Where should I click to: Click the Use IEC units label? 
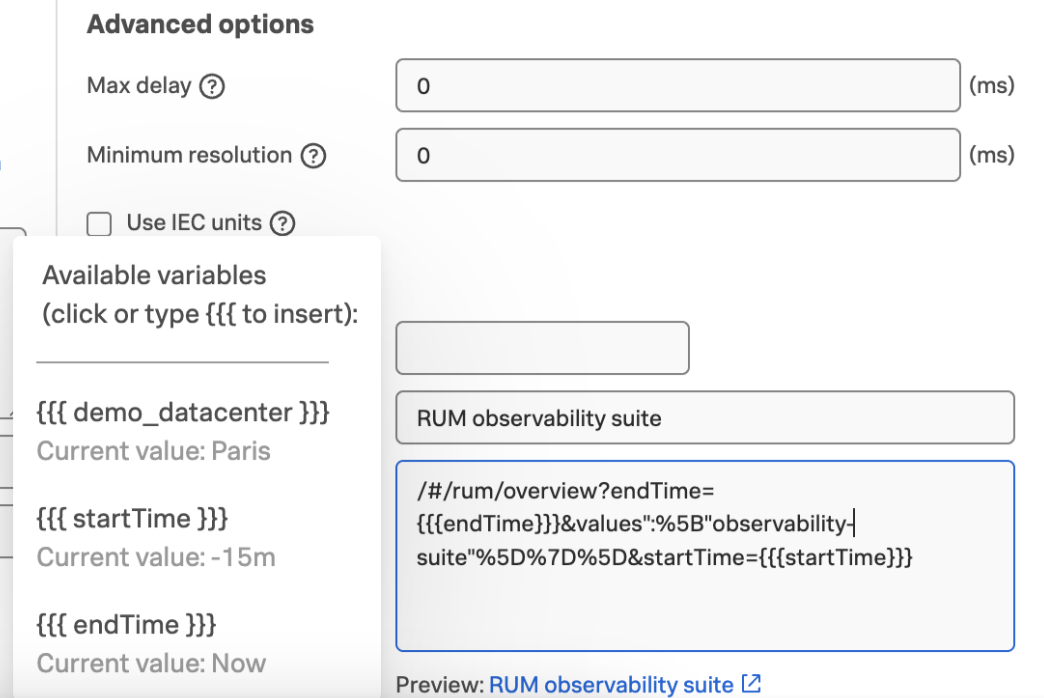(x=194, y=222)
